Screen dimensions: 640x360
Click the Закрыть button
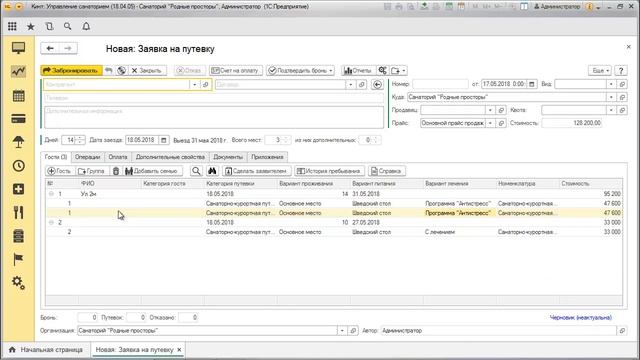pyautogui.click(x=147, y=71)
